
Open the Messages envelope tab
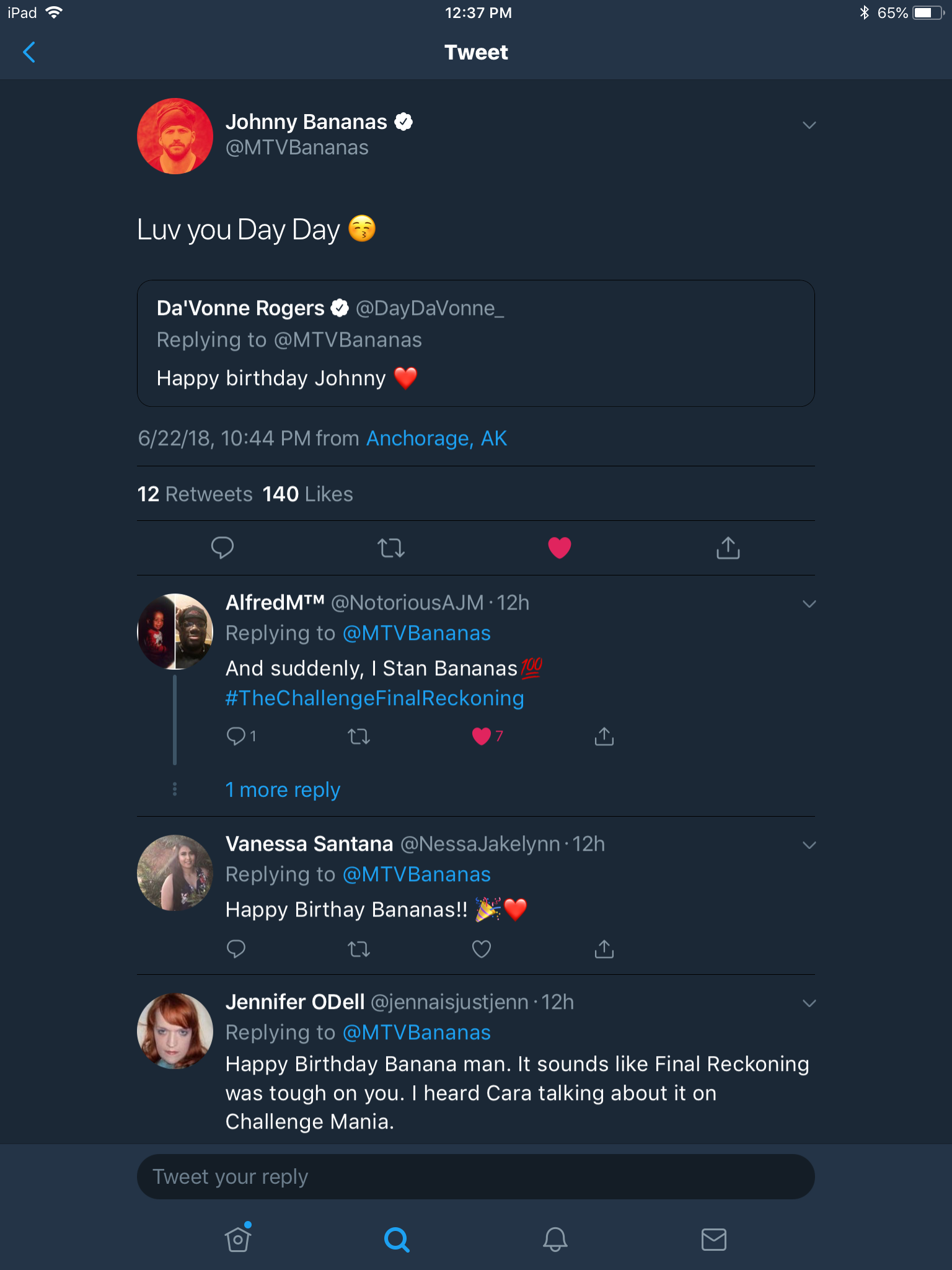[714, 1240]
